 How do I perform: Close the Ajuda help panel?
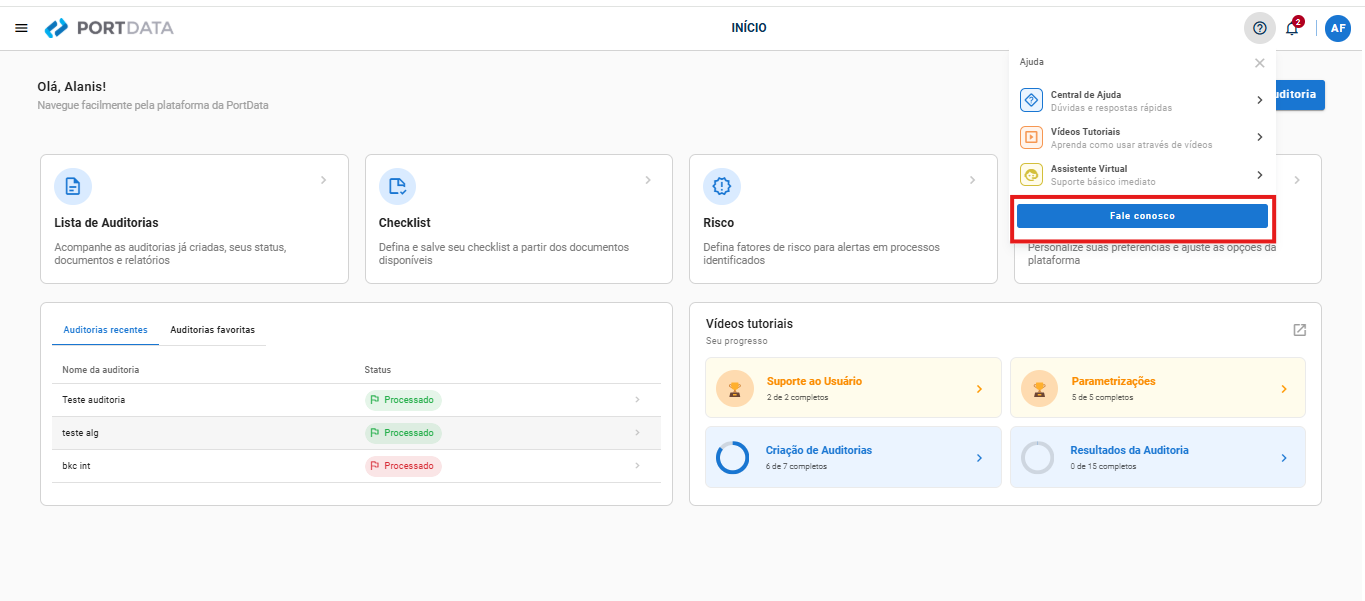click(1259, 63)
